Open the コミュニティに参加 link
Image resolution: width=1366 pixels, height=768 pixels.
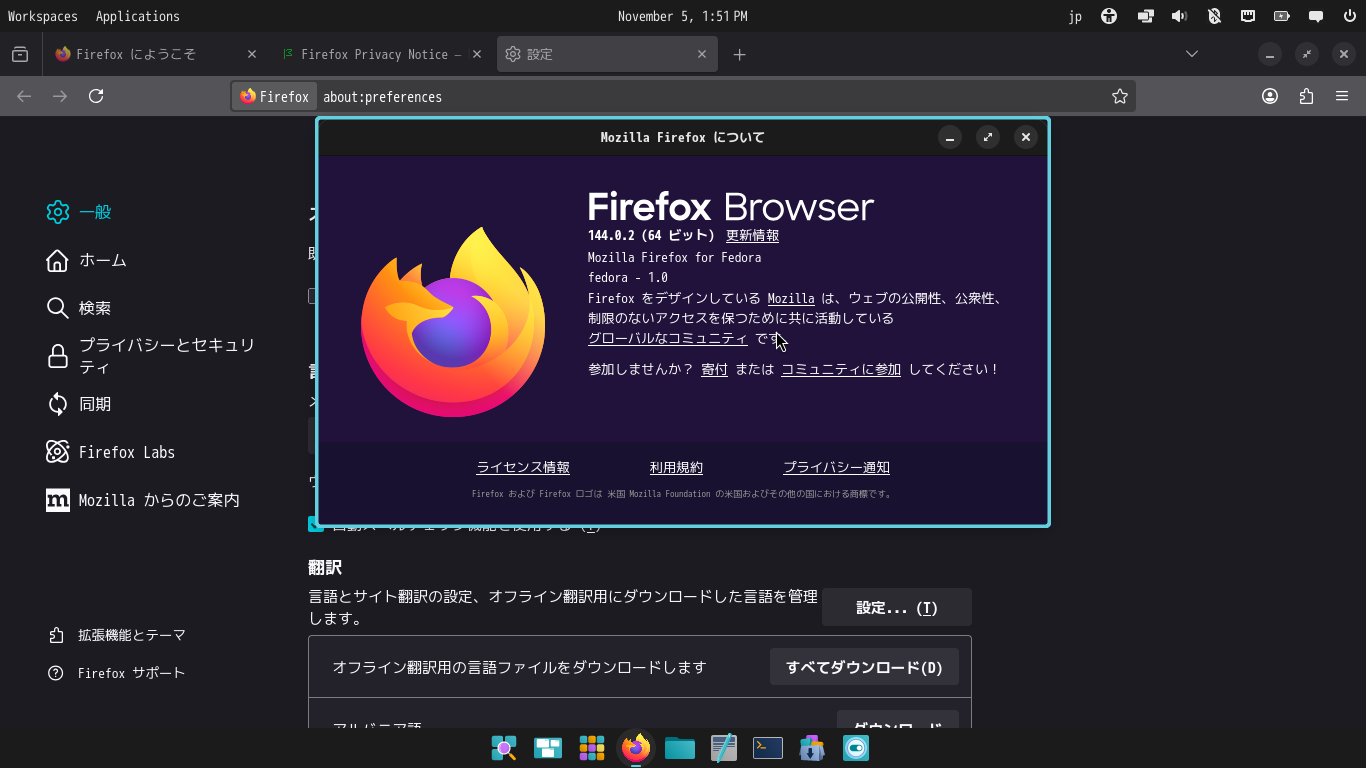[841, 369]
